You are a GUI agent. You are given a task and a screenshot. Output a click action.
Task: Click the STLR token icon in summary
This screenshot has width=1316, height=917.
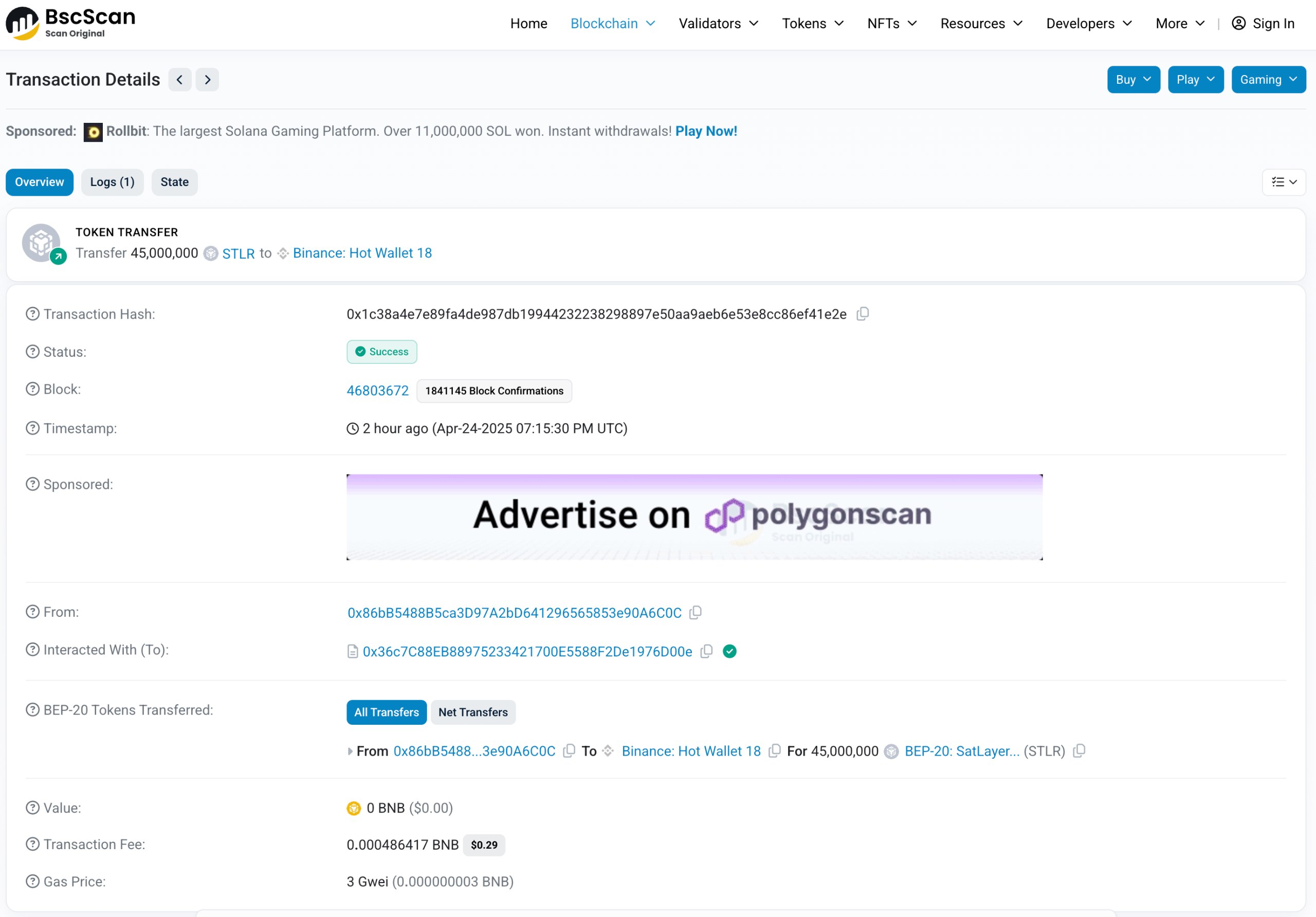[x=211, y=253]
